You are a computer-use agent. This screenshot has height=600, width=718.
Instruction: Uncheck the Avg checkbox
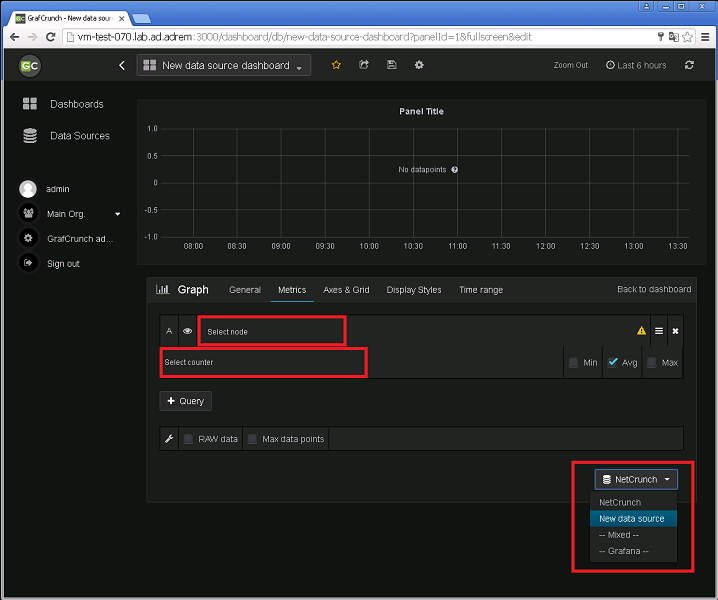[x=612, y=363]
